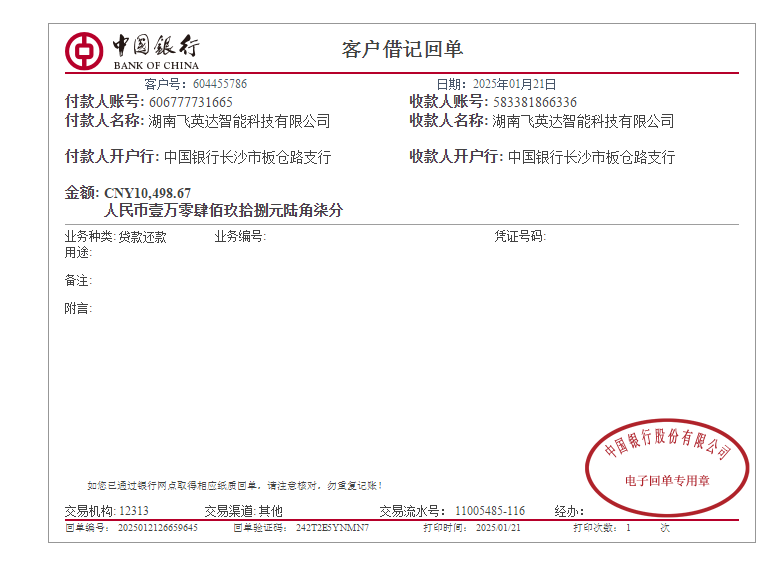
Task: Click the 经办 label
Action: point(569,512)
